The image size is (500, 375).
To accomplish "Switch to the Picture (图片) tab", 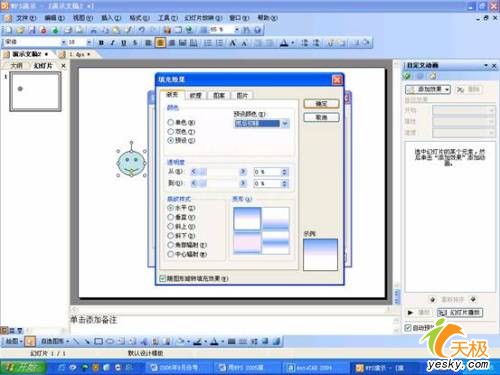I will click(x=242, y=95).
